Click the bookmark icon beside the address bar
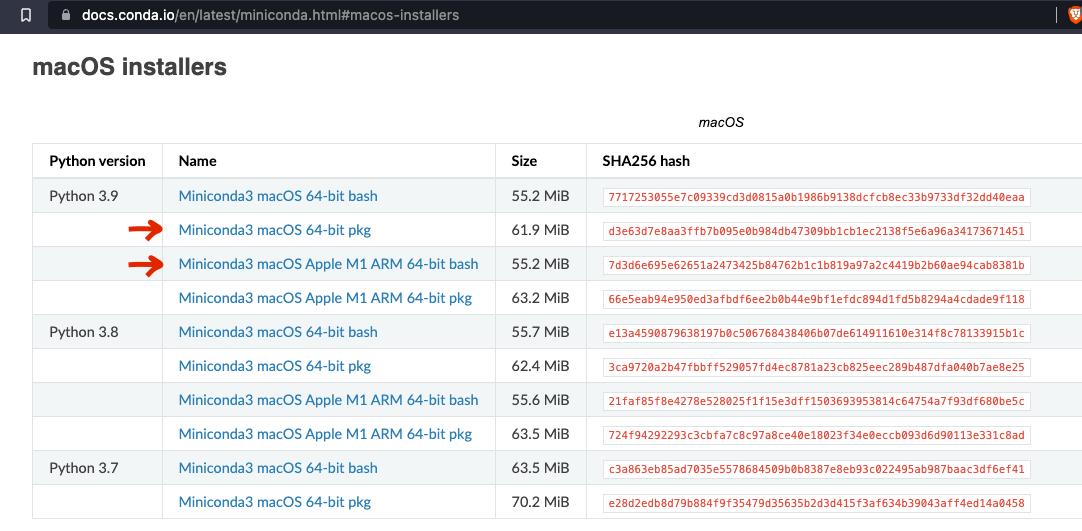The width and height of the screenshot is (1082, 531). click(x=26, y=15)
